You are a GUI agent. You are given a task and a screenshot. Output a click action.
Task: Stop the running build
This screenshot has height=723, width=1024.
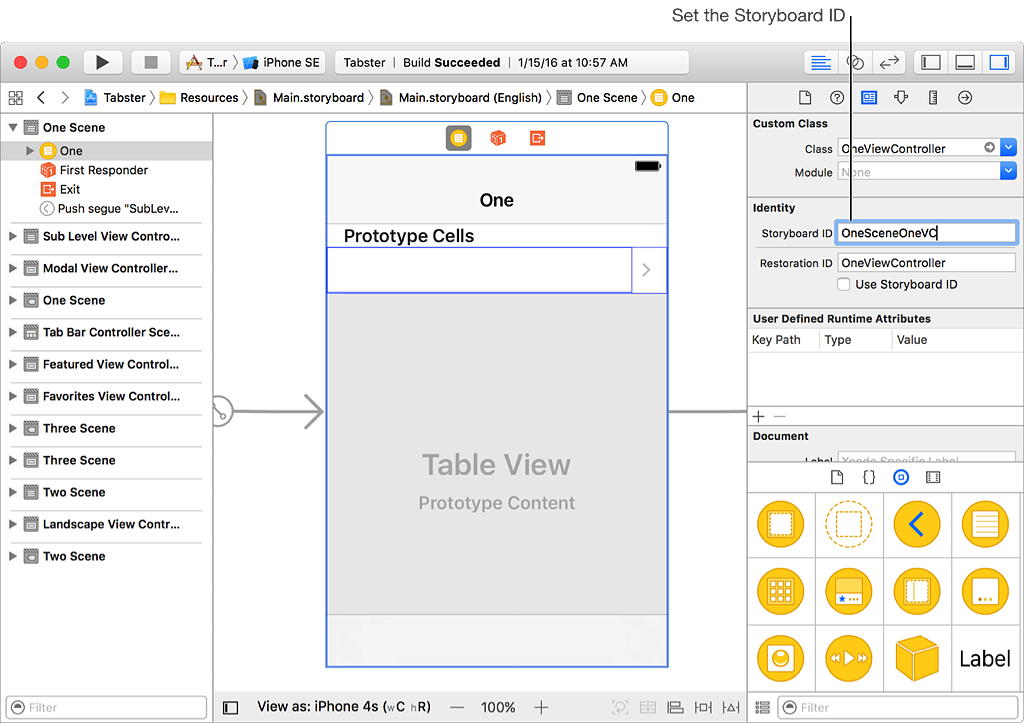click(151, 62)
